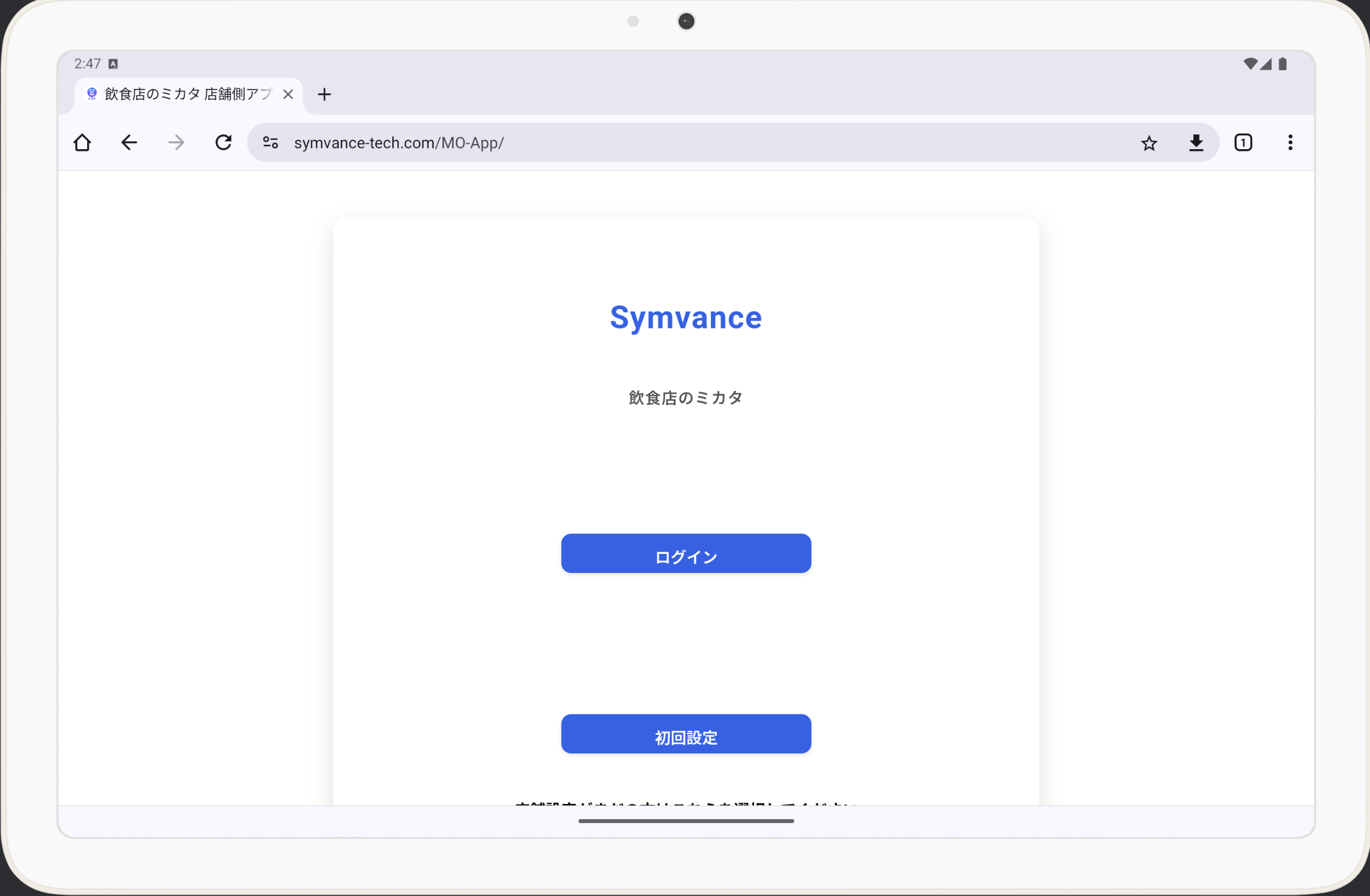Bookmark this page with the star

point(1149,143)
